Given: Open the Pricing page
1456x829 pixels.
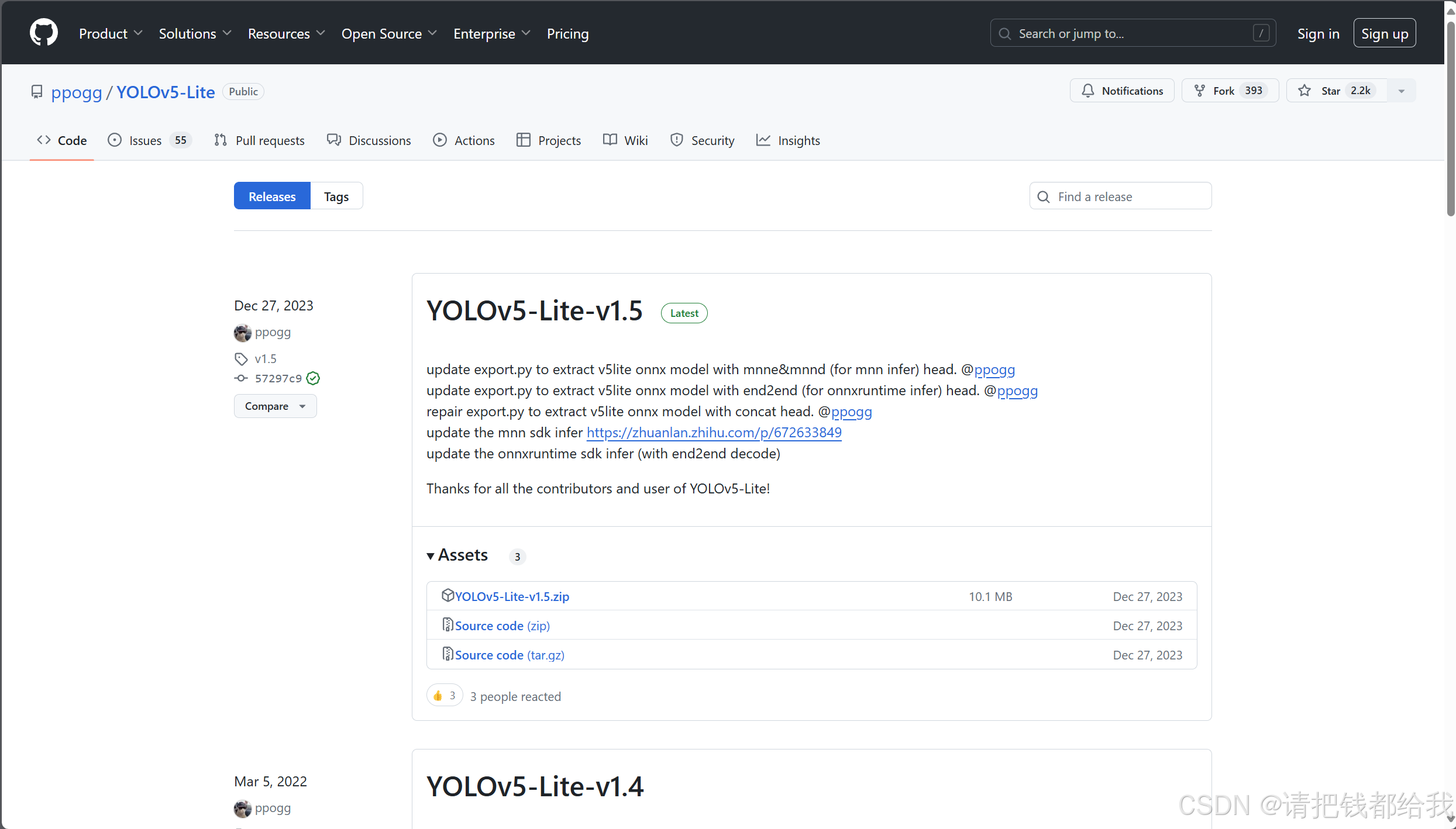Looking at the screenshot, I should [567, 34].
